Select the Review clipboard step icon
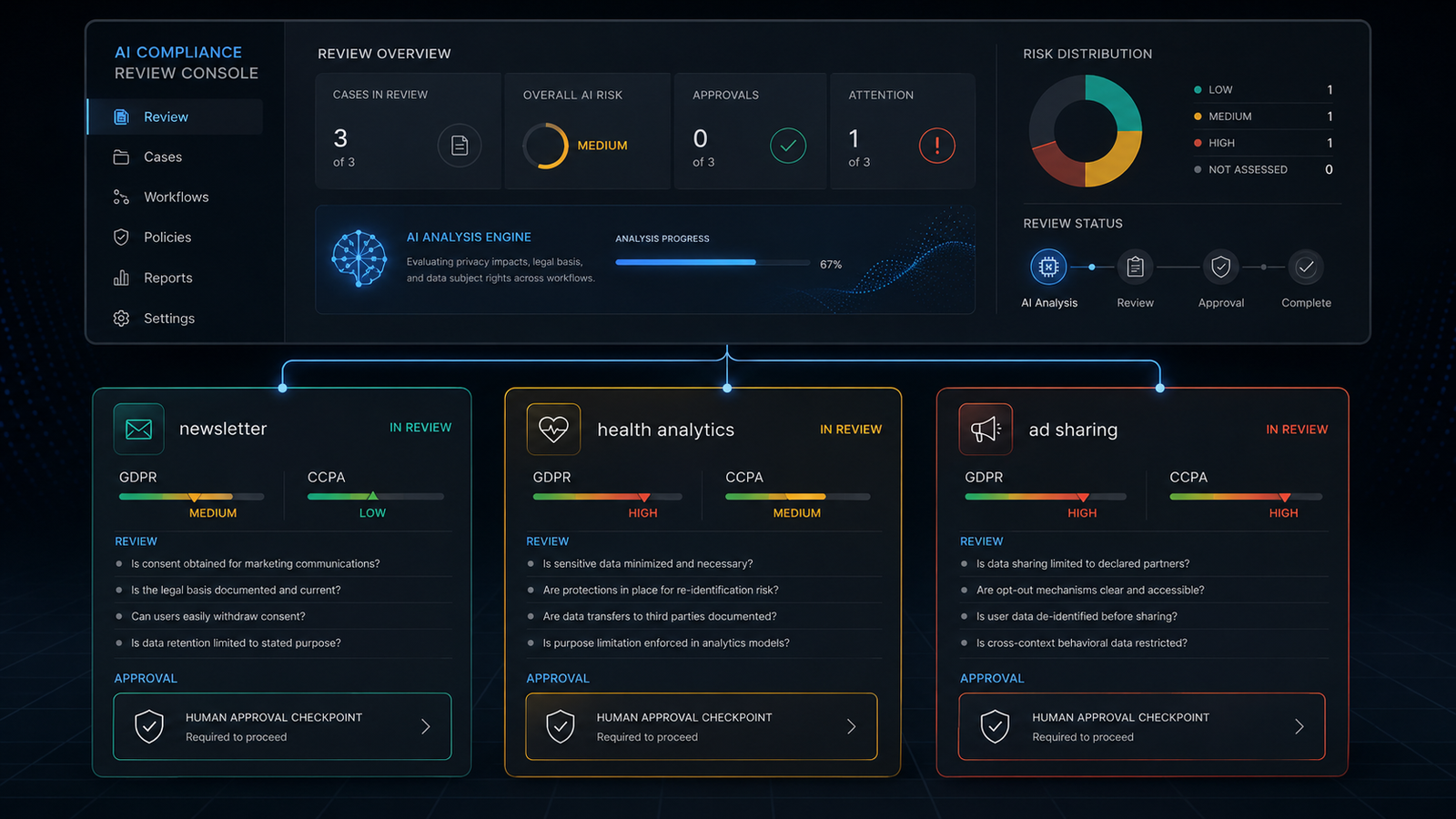 pos(1135,267)
